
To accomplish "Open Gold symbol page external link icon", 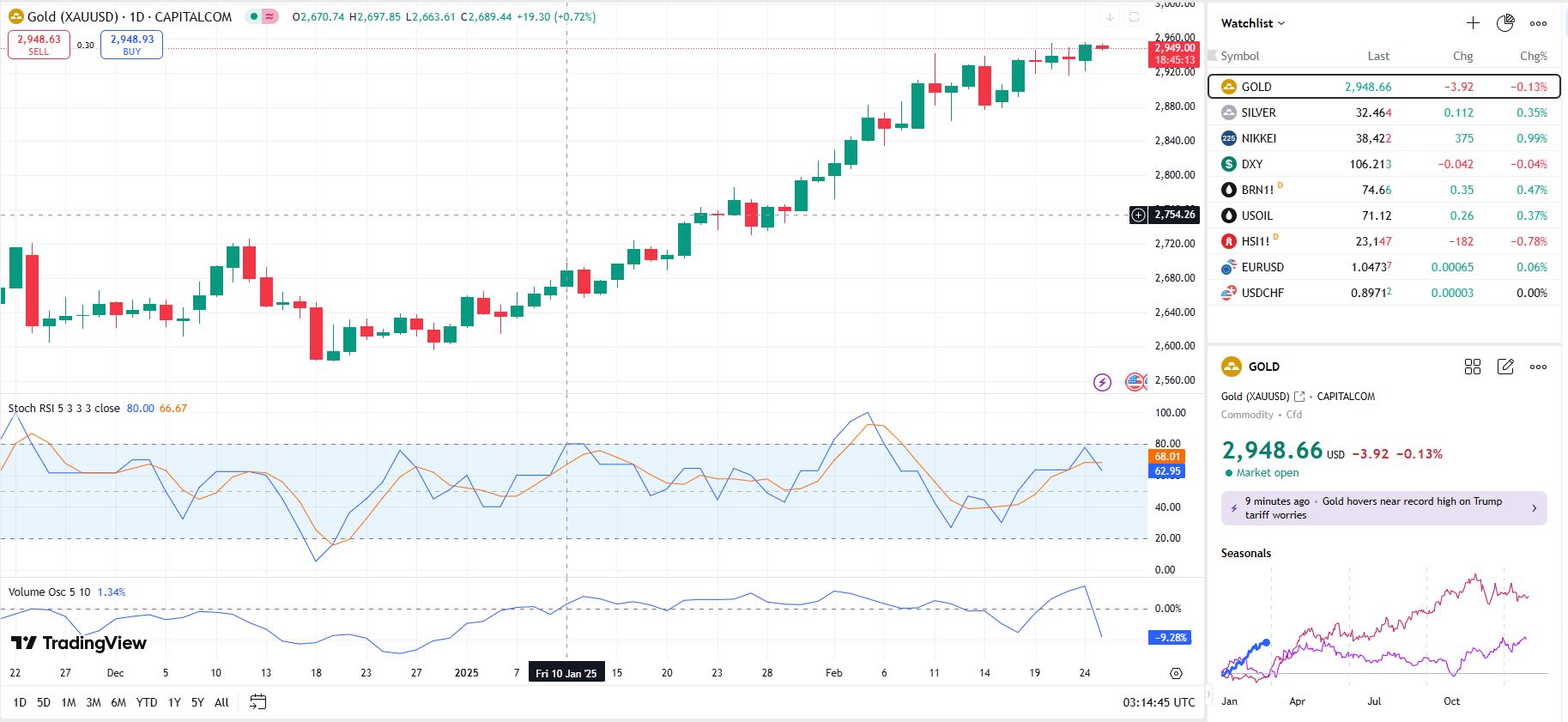I will [x=1299, y=397].
